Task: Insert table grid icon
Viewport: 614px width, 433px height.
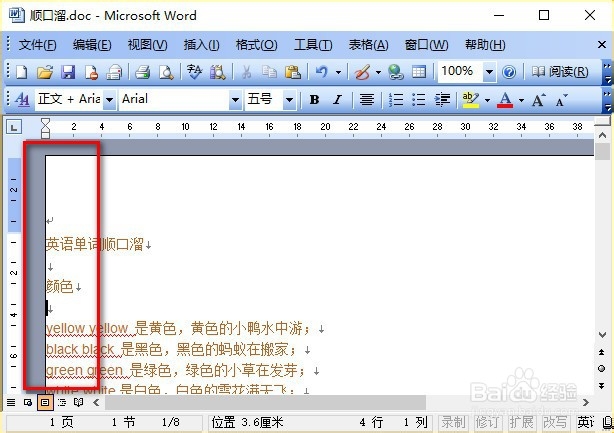Action: pos(419,72)
